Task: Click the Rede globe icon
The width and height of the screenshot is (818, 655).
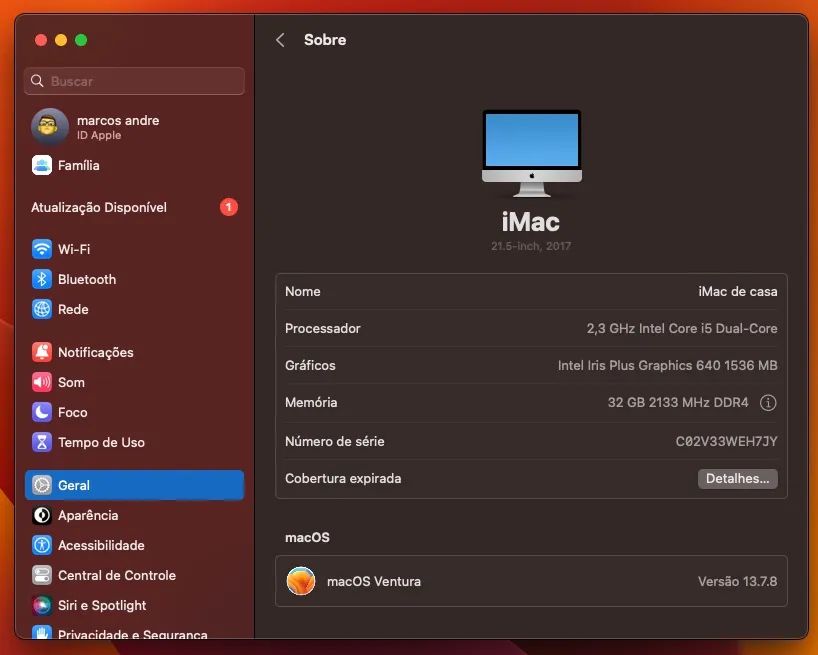Action: 42,309
